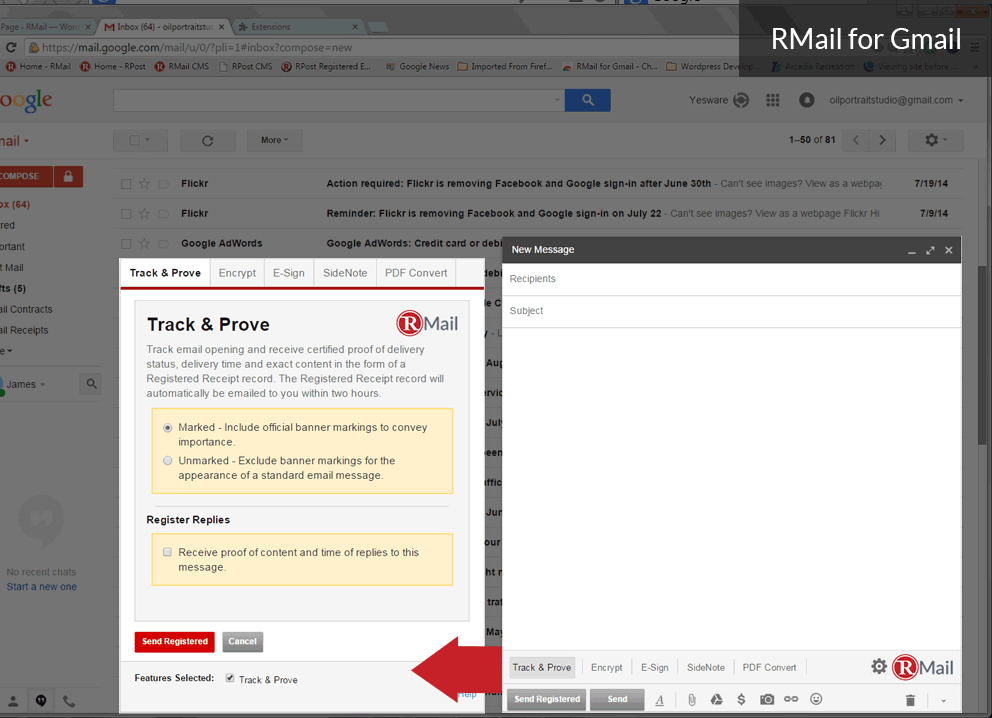Screen dimensions: 992x718
Task: Discard draft with the trash icon
Action: 910,700
